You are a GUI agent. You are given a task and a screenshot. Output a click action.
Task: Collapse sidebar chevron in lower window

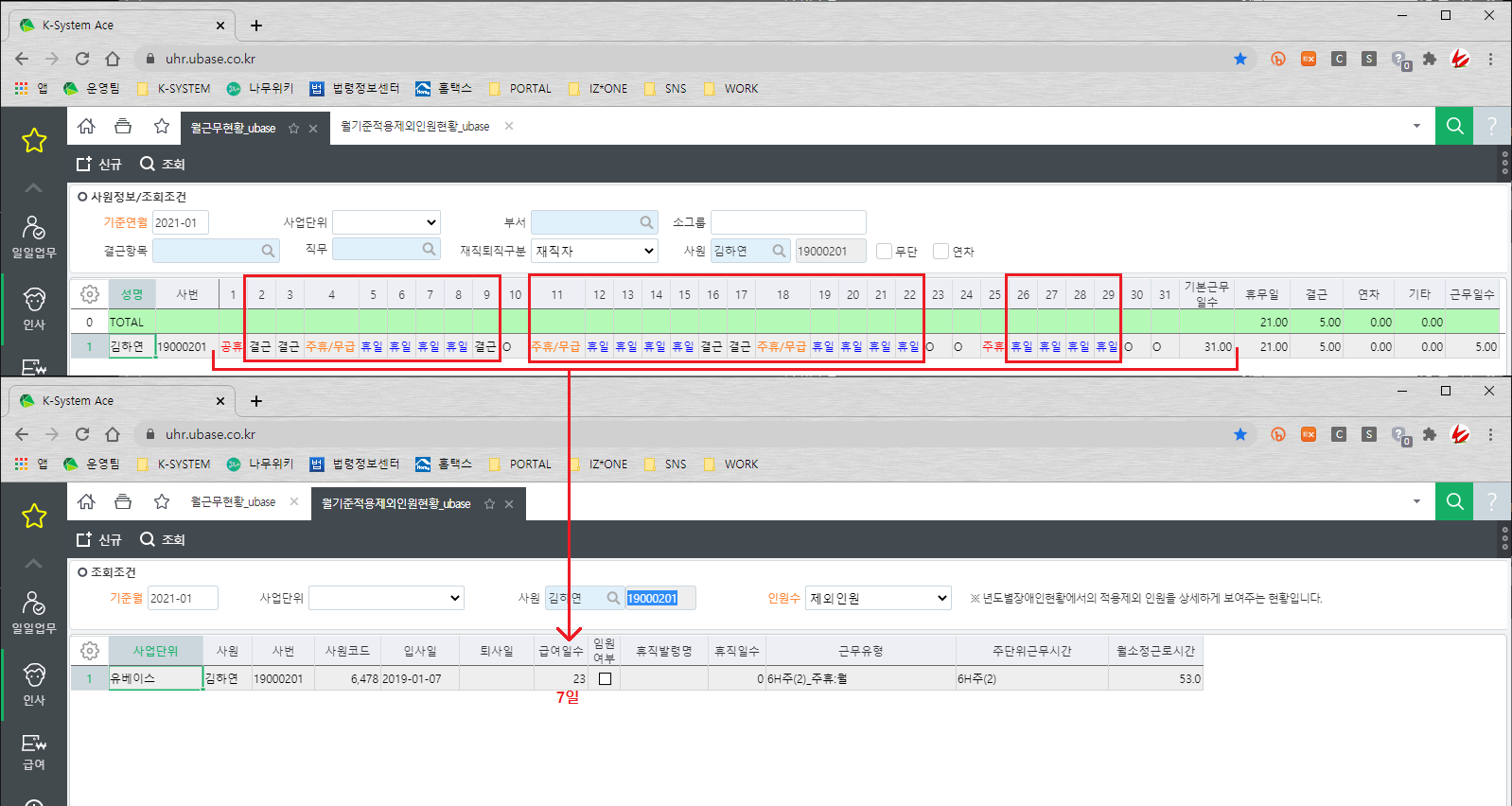[x=34, y=563]
